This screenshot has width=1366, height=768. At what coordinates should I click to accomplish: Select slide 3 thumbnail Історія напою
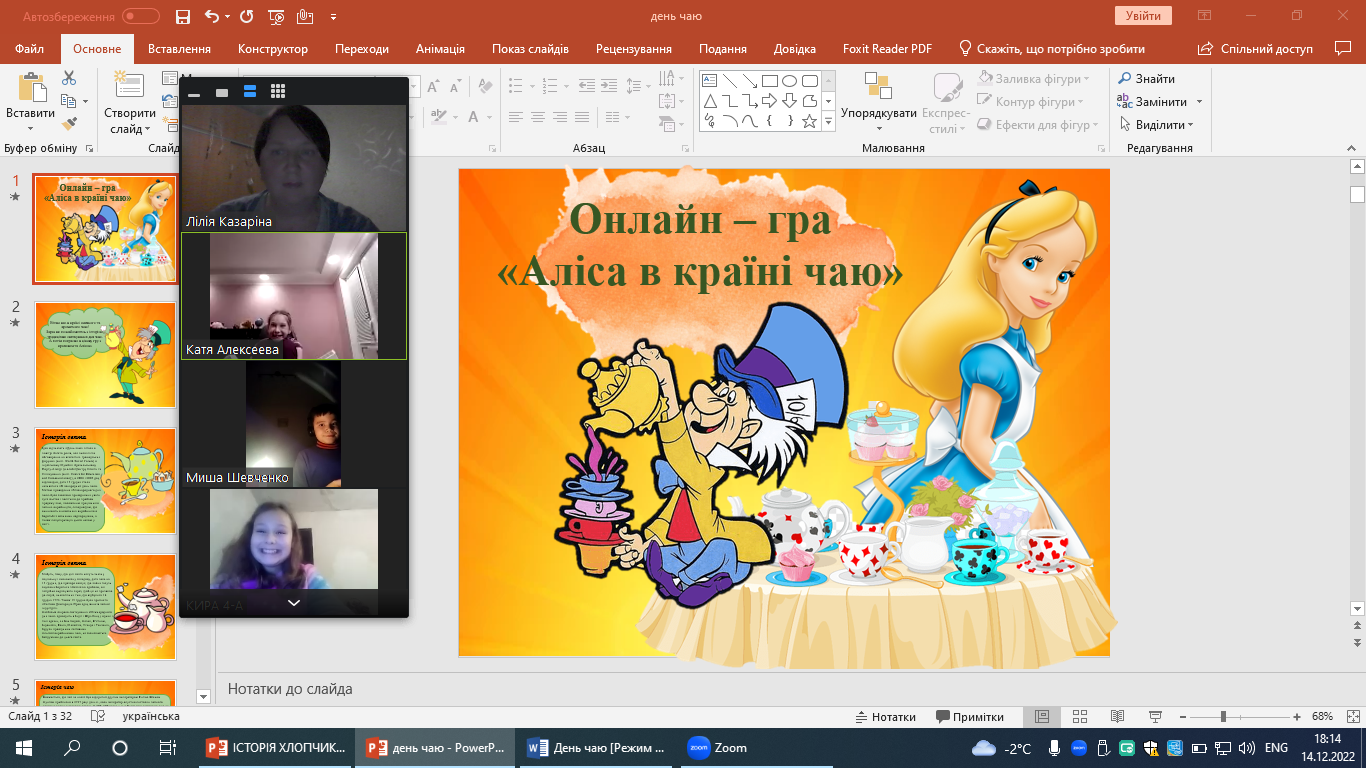[106, 481]
